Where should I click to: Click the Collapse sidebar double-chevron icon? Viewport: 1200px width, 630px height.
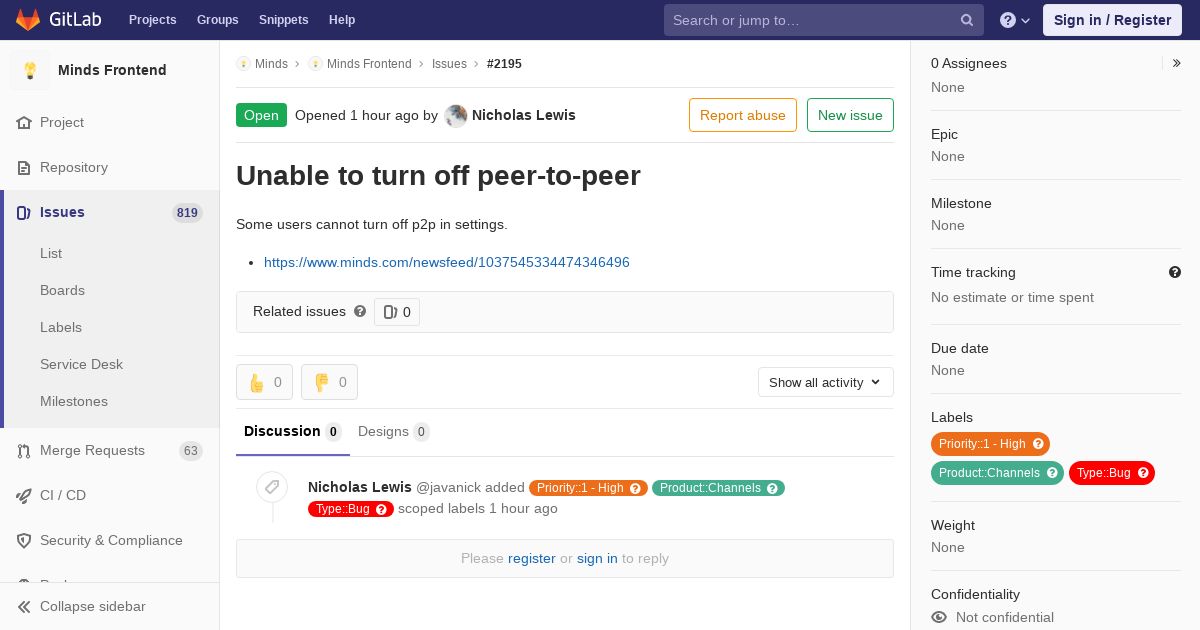pyautogui.click(x=24, y=606)
